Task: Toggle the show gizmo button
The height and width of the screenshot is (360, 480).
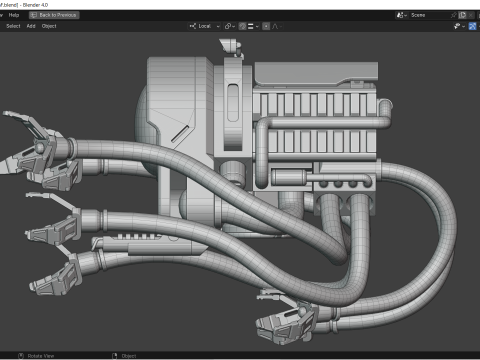Action: click(472, 26)
